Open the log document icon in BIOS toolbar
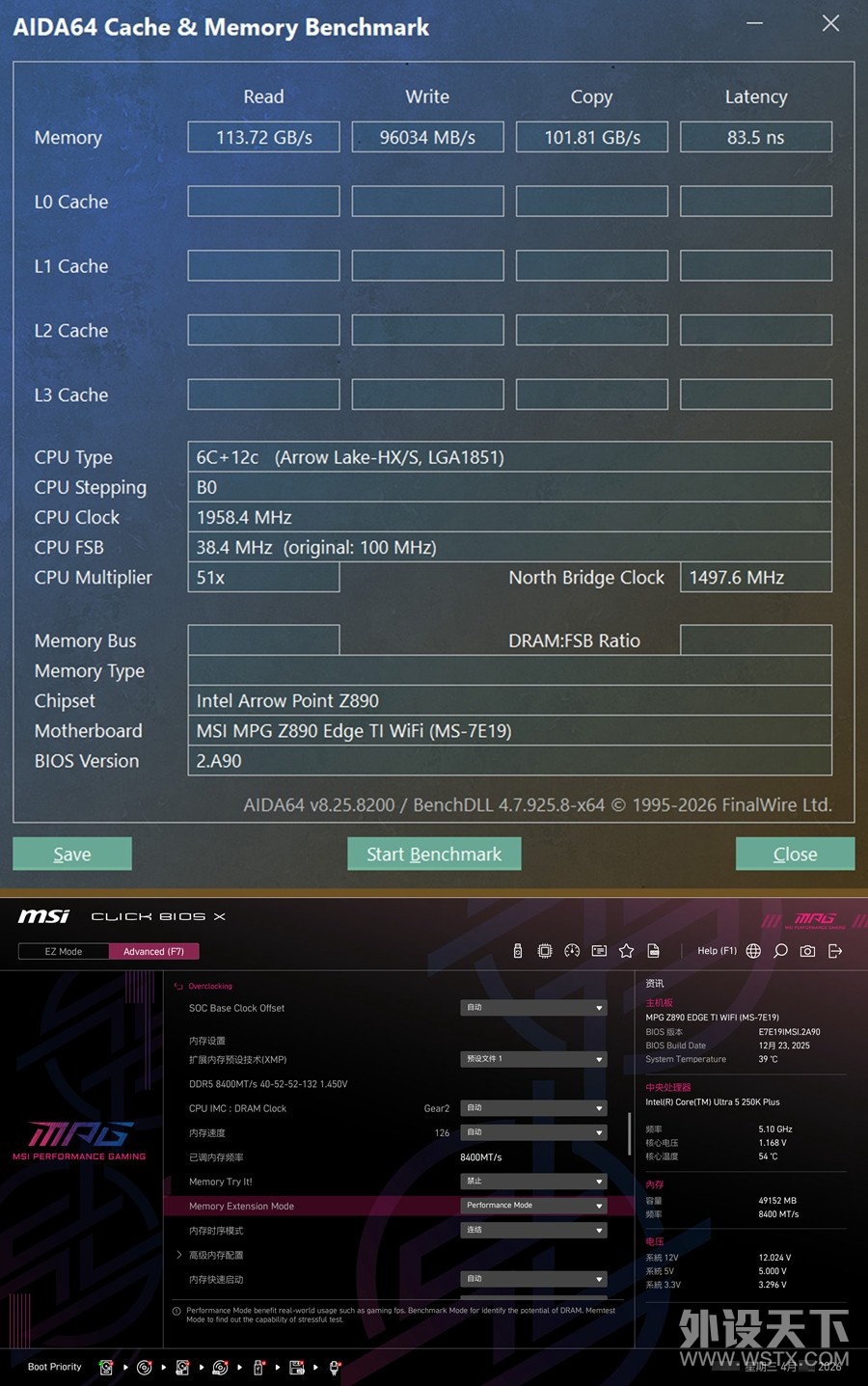The image size is (868, 1386). click(x=653, y=951)
